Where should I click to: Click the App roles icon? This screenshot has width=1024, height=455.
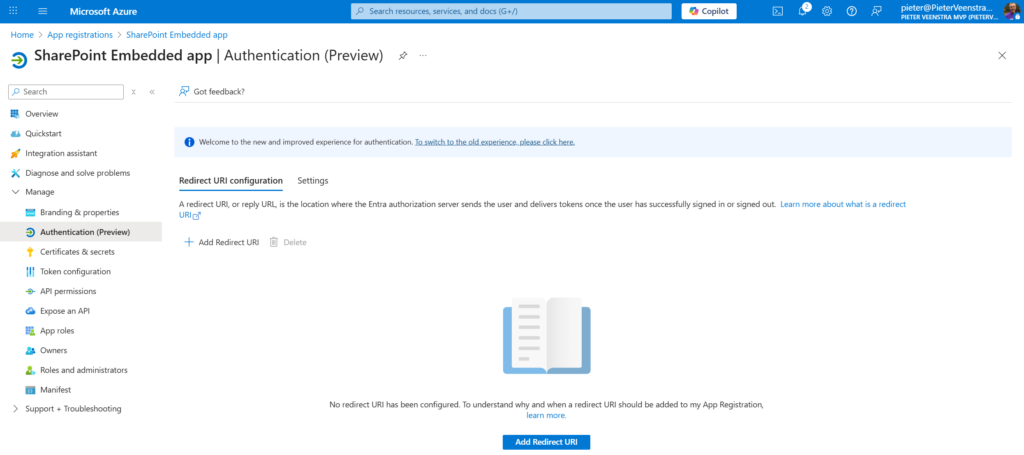point(30,331)
